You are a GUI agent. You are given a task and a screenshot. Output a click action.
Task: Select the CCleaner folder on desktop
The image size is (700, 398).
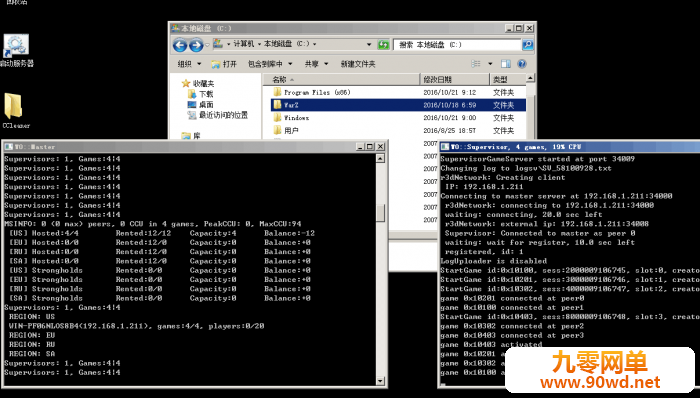pos(16,111)
